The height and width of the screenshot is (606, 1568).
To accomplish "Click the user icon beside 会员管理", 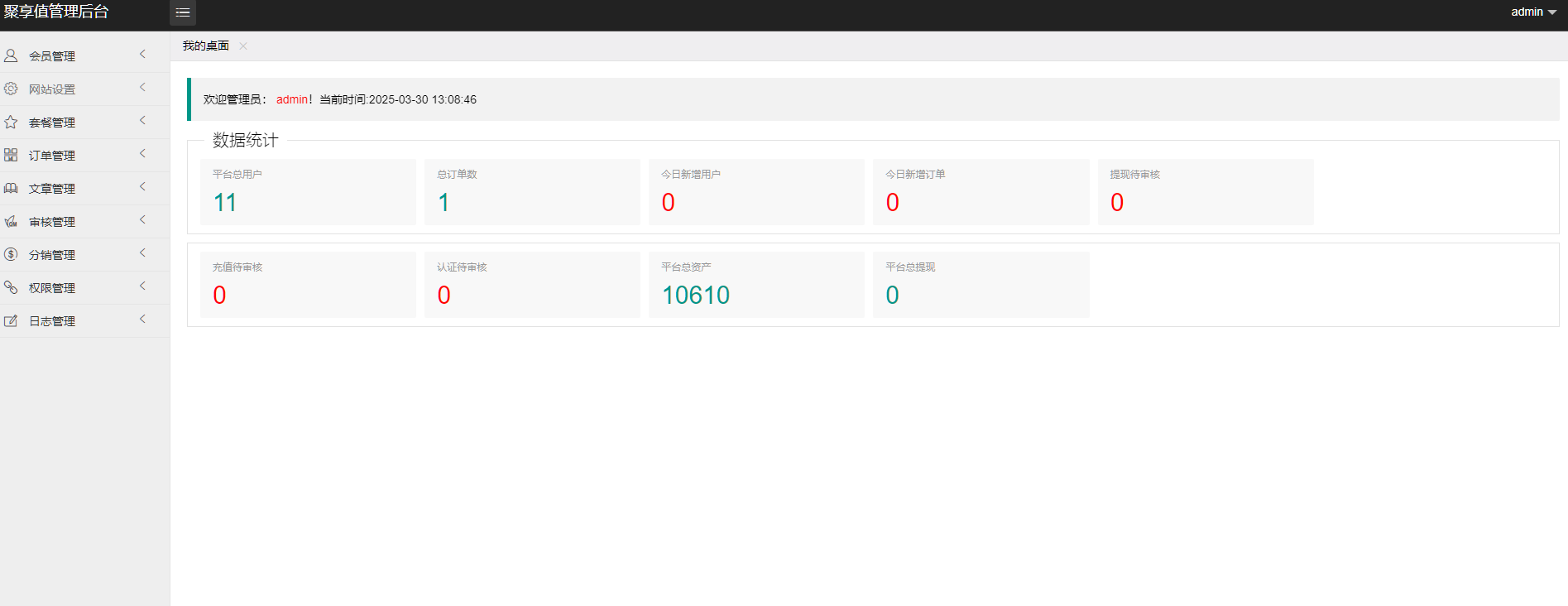I will click(x=11, y=55).
